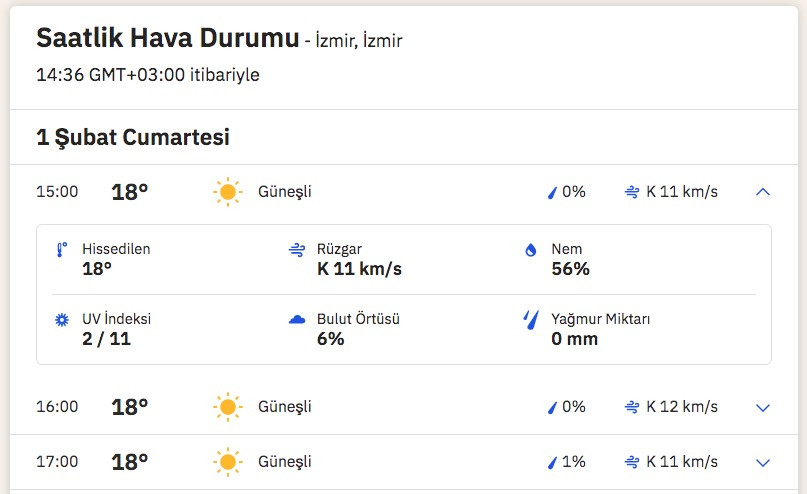The width and height of the screenshot is (807, 494).
Task: Click the rain icon beside Yağmur Miktarı
Action: [531, 320]
